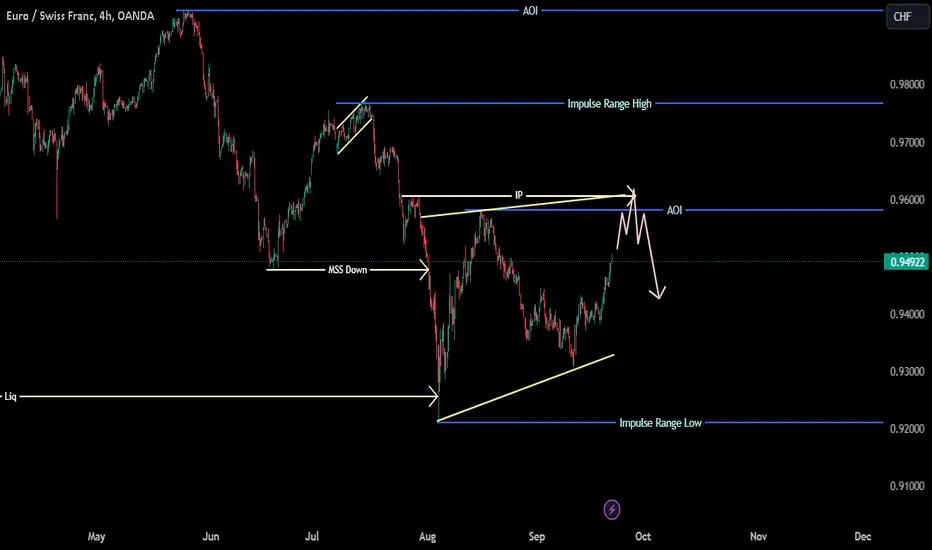The height and width of the screenshot is (550, 932).
Task: Click the Dec label on time axis
Action: (x=863, y=536)
